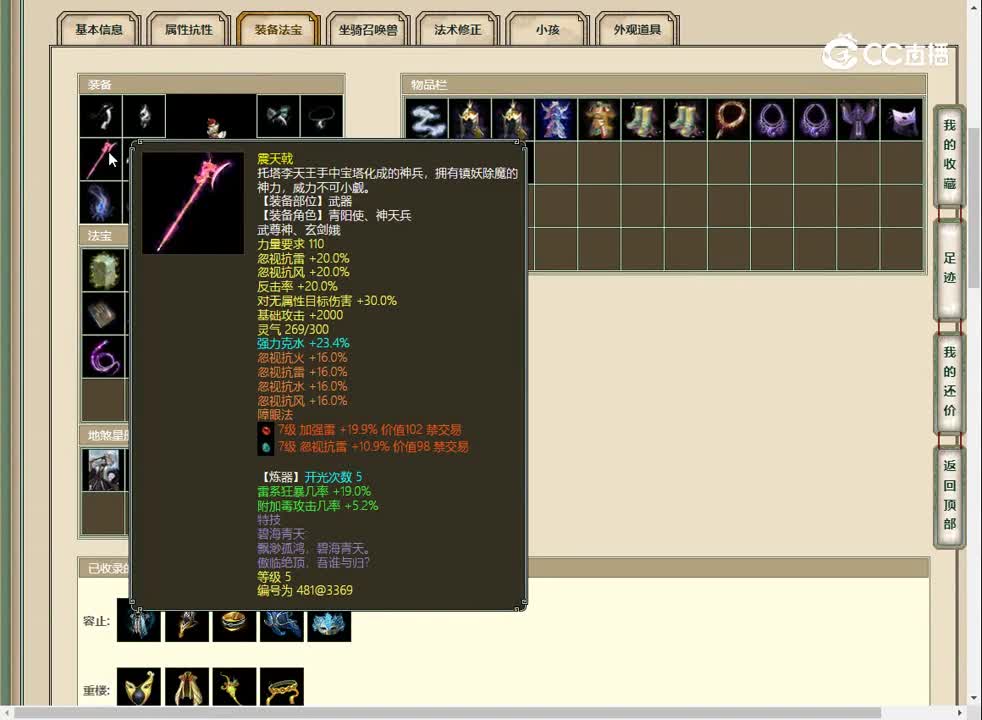The image size is (982, 720).
Task: Click the 编号为 481@3369 text
Action: 305,590
